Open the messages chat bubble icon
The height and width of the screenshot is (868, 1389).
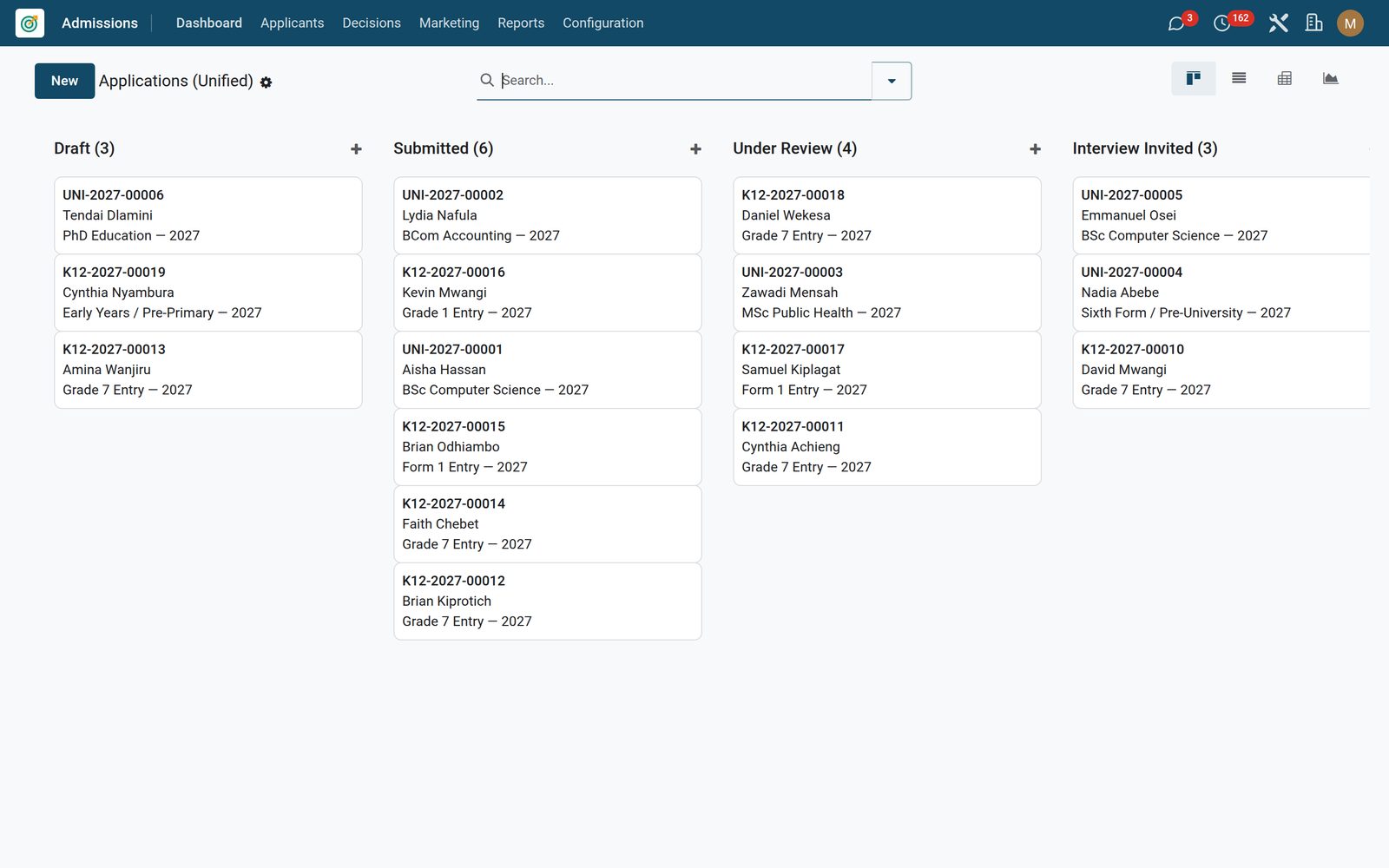[x=1176, y=23]
